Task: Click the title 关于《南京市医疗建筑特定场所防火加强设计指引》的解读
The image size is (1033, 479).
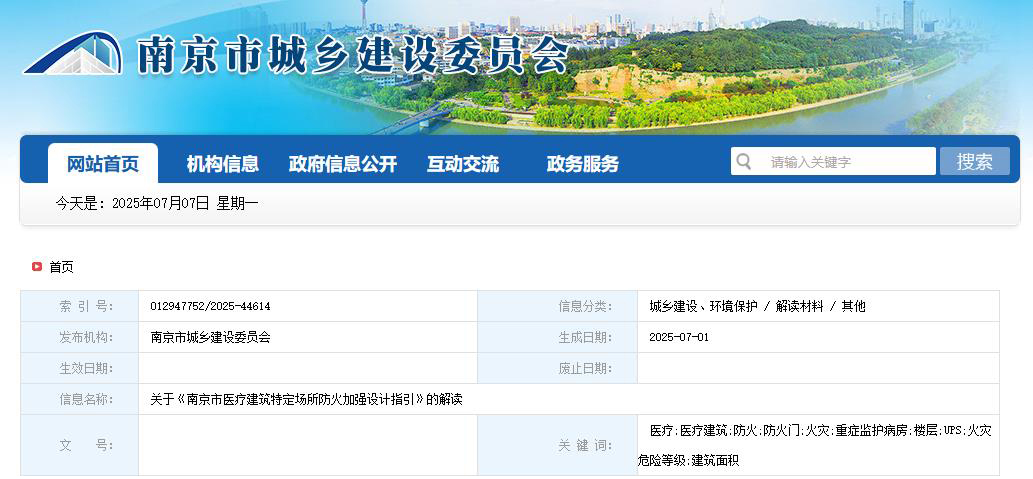Action: tap(306, 399)
